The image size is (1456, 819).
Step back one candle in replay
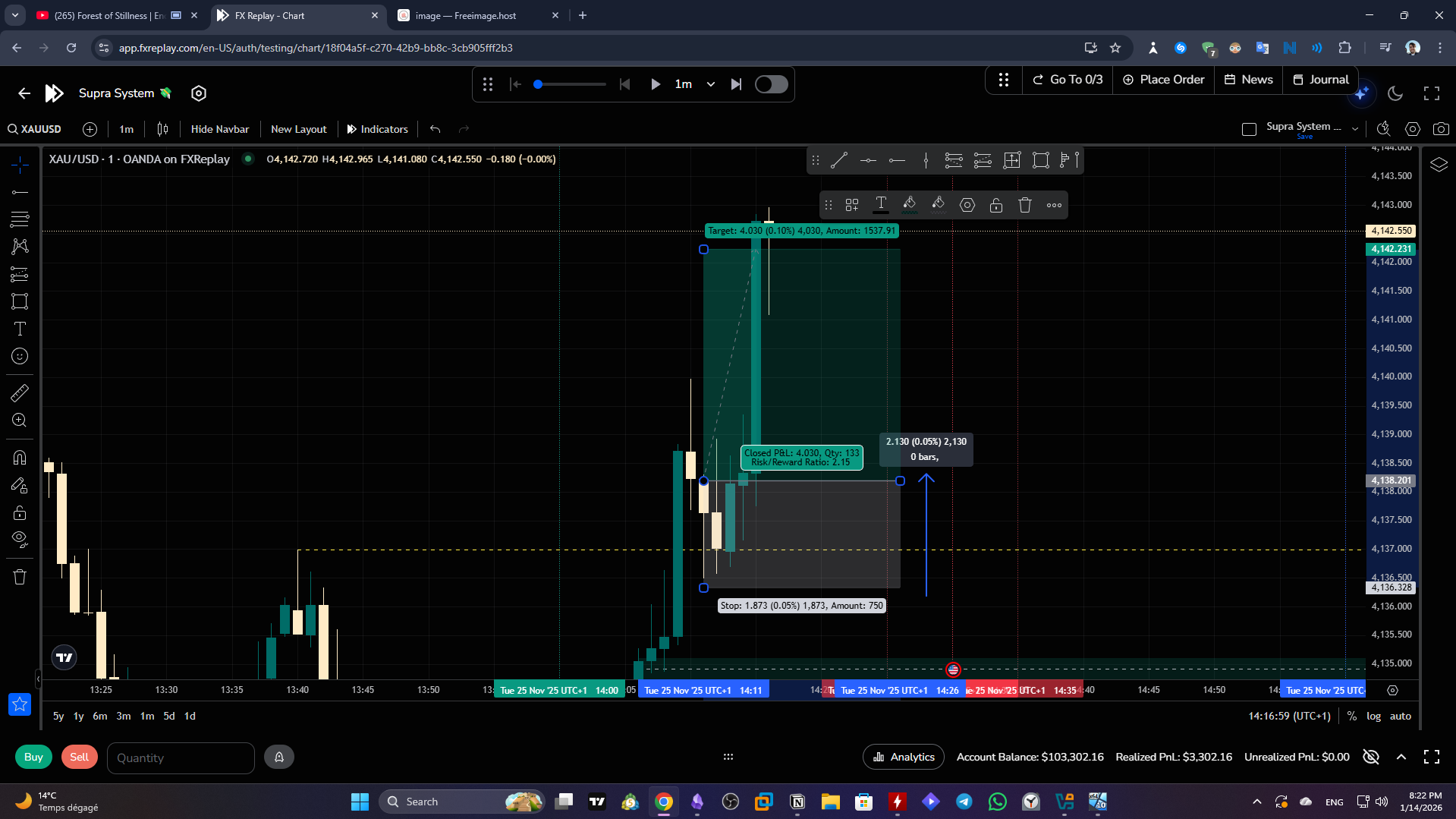(625, 84)
